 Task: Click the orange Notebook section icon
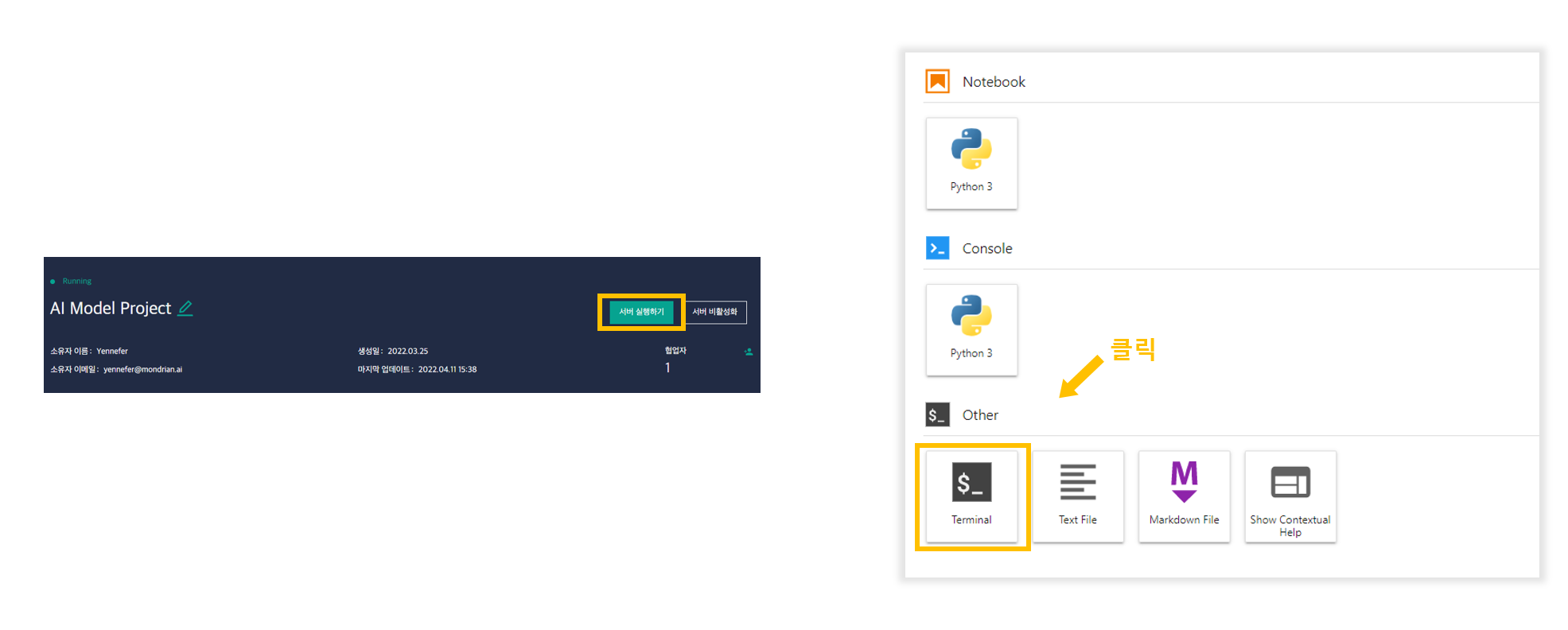click(x=937, y=81)
